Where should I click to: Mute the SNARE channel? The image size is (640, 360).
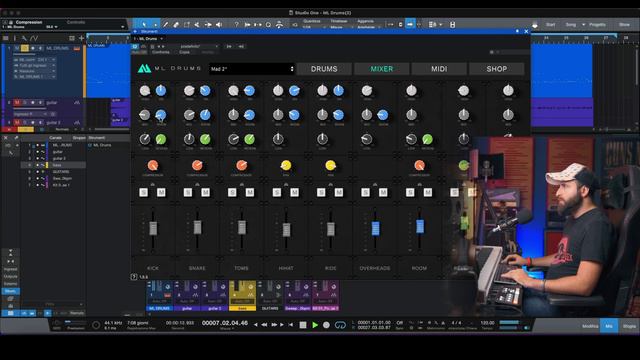(x=205, y=192)
